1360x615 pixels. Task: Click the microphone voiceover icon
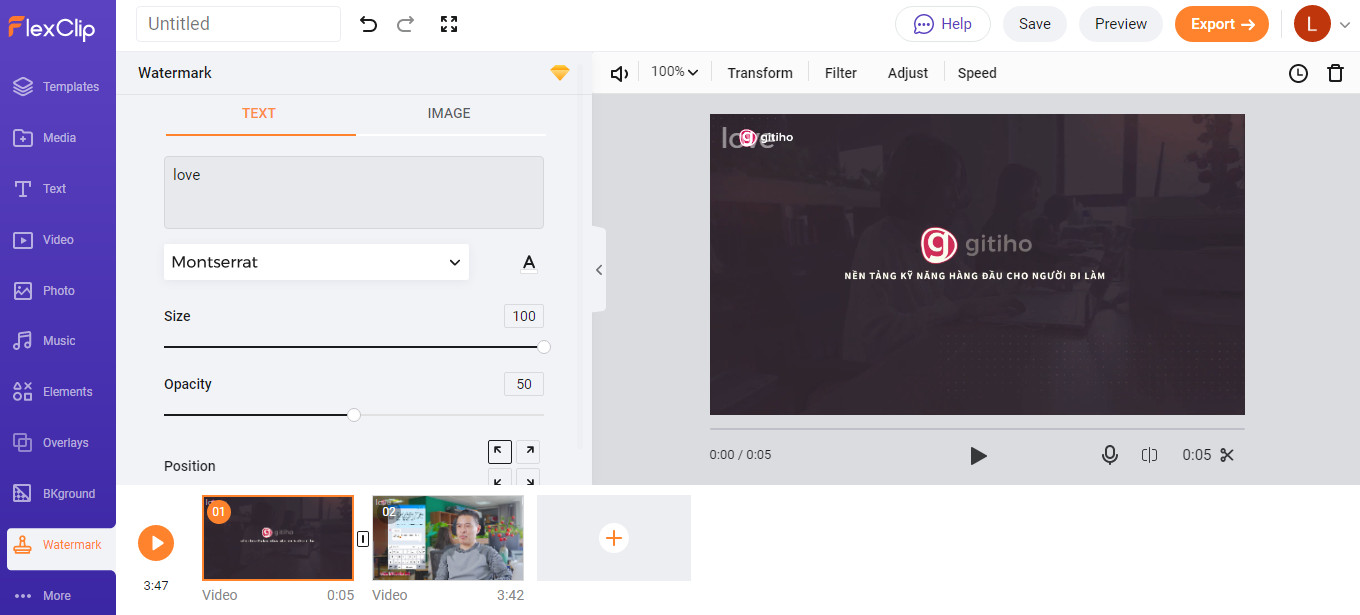pyautogui.click(x=1109, y=455)
